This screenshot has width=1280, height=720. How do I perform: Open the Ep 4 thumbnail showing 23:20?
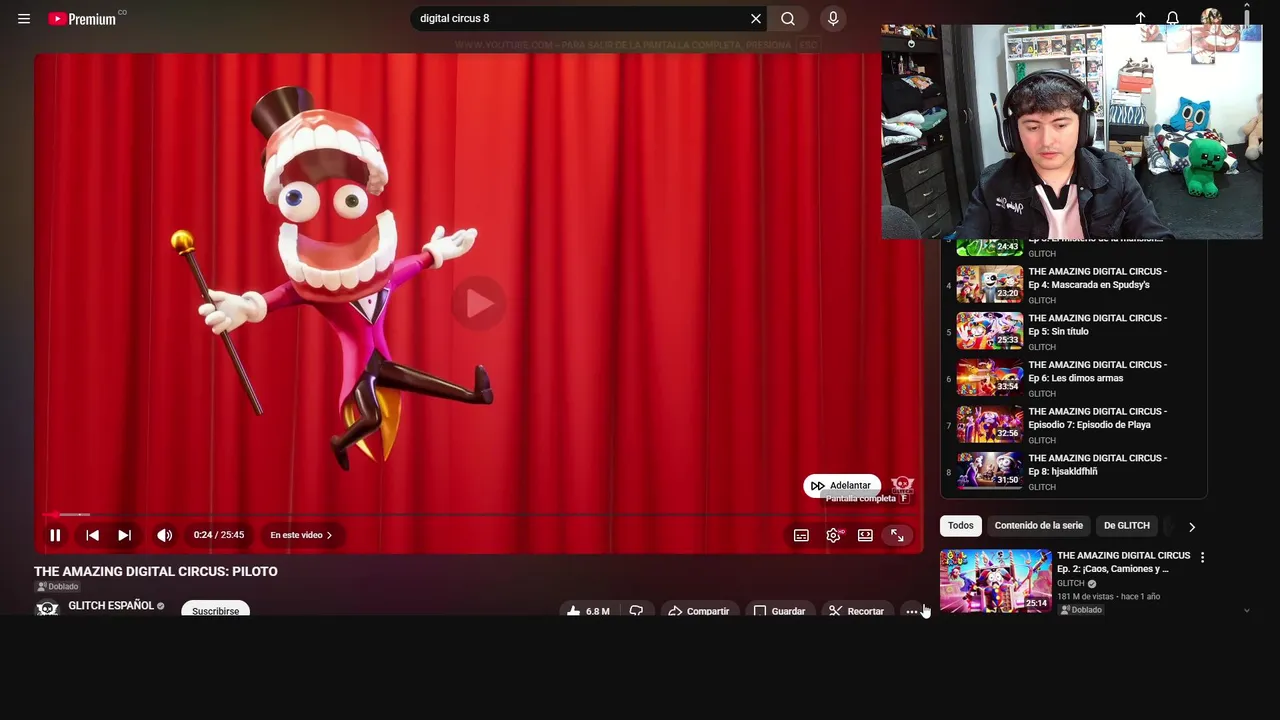989,284
